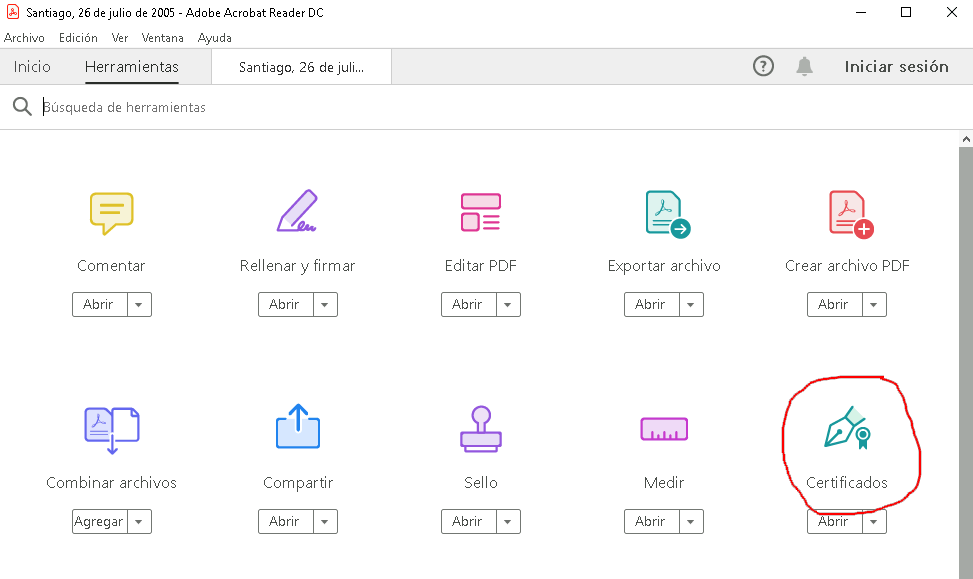Select the Iniciar sesión link
The height and width of the screenshot is (579, 973).
[x=896, y=66]
